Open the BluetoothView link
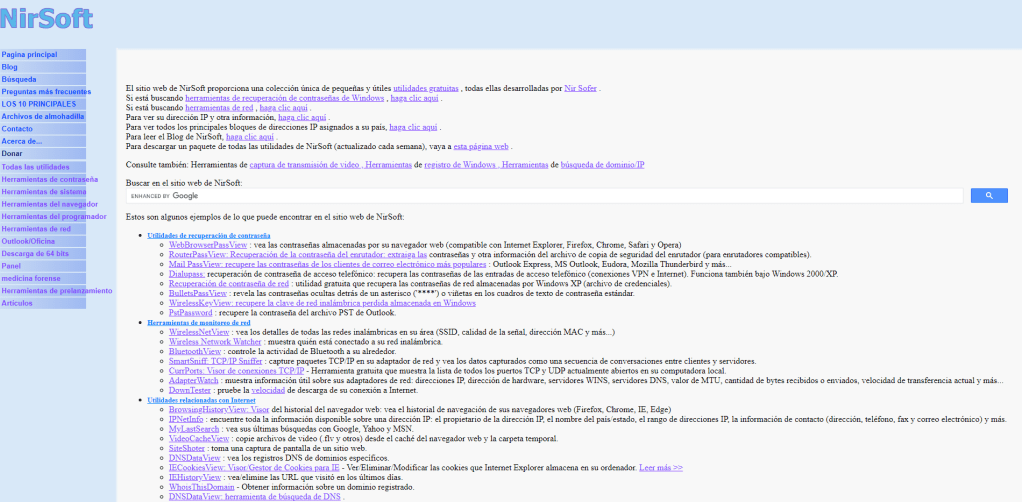Viewport: 1022px width, 502px height. [195, 351]
